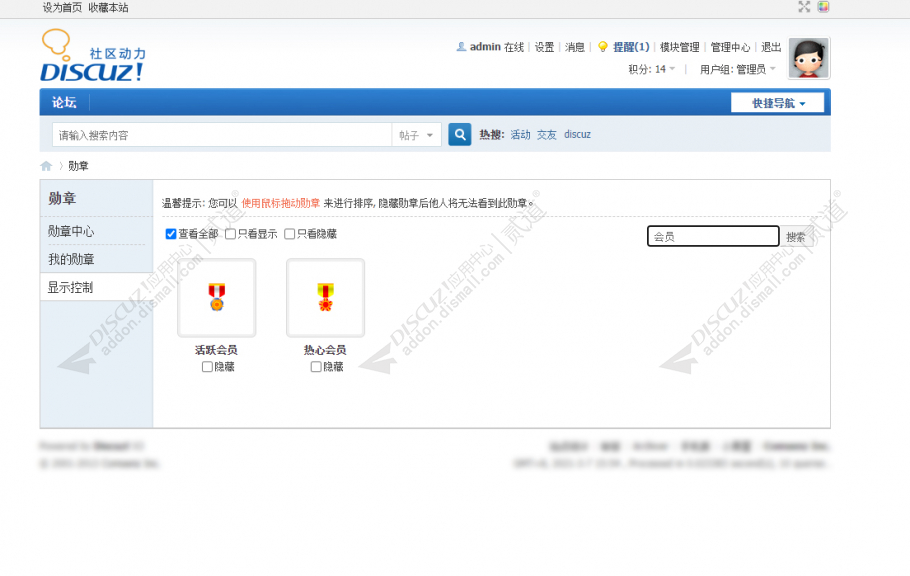Click hot search term discuz
This screenshot has width=910, height=576.
577,135
